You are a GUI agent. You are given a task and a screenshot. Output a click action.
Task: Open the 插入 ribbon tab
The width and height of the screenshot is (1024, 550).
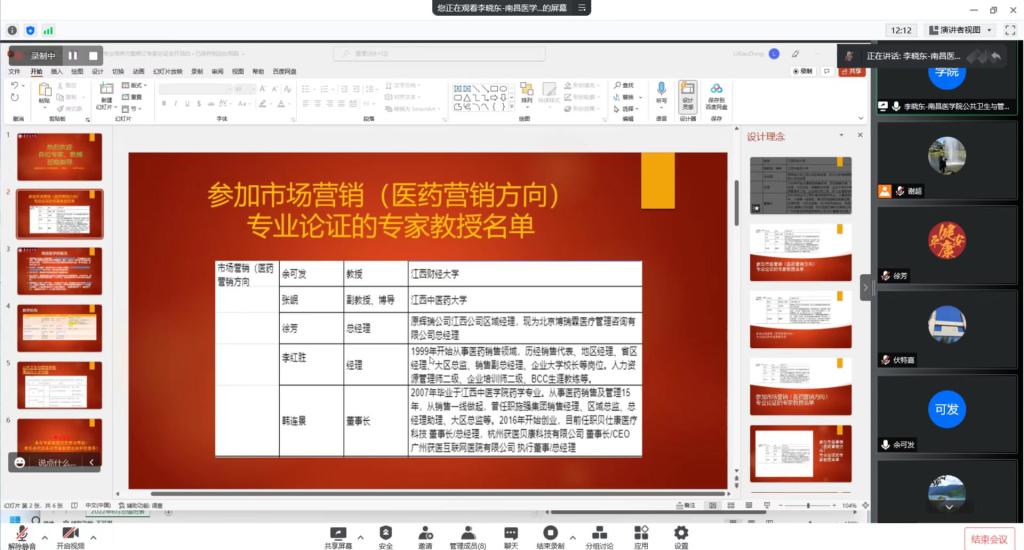click(57, 72)
